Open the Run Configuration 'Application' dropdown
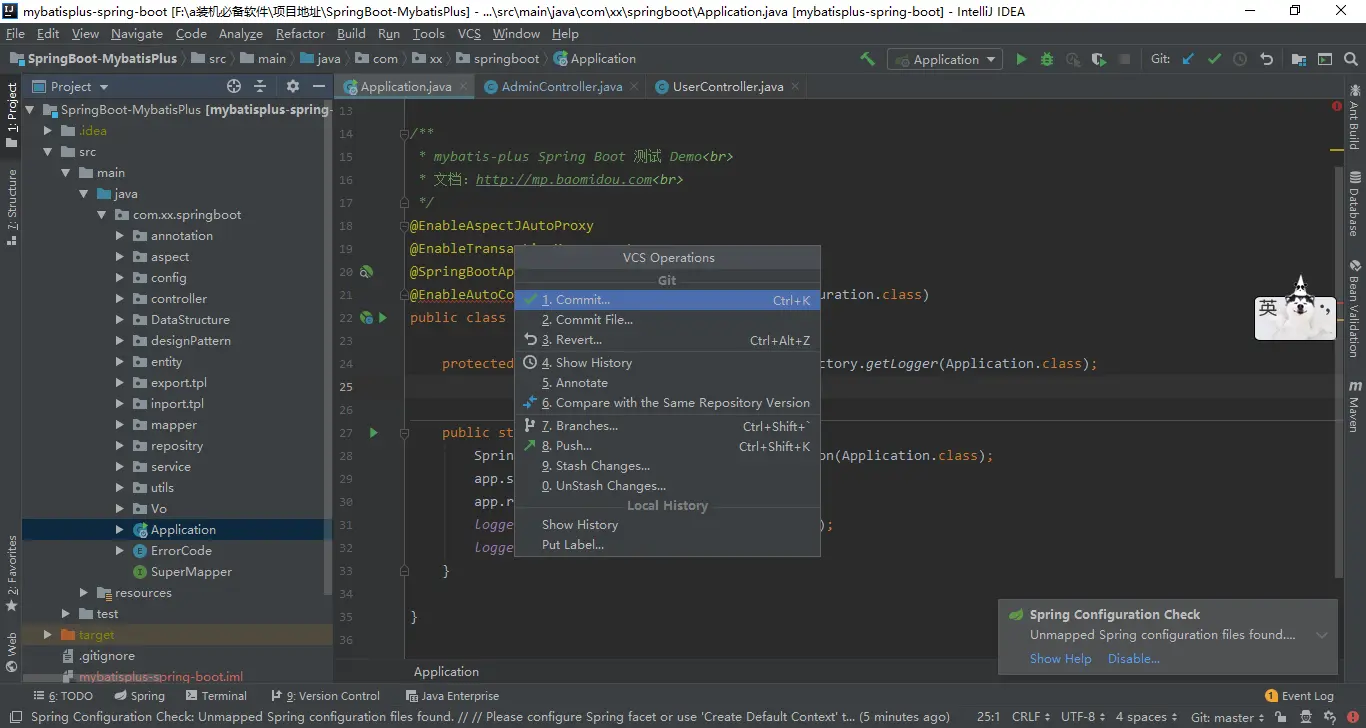This screenshot has width=1366, height=728. [x=944, y=59]
